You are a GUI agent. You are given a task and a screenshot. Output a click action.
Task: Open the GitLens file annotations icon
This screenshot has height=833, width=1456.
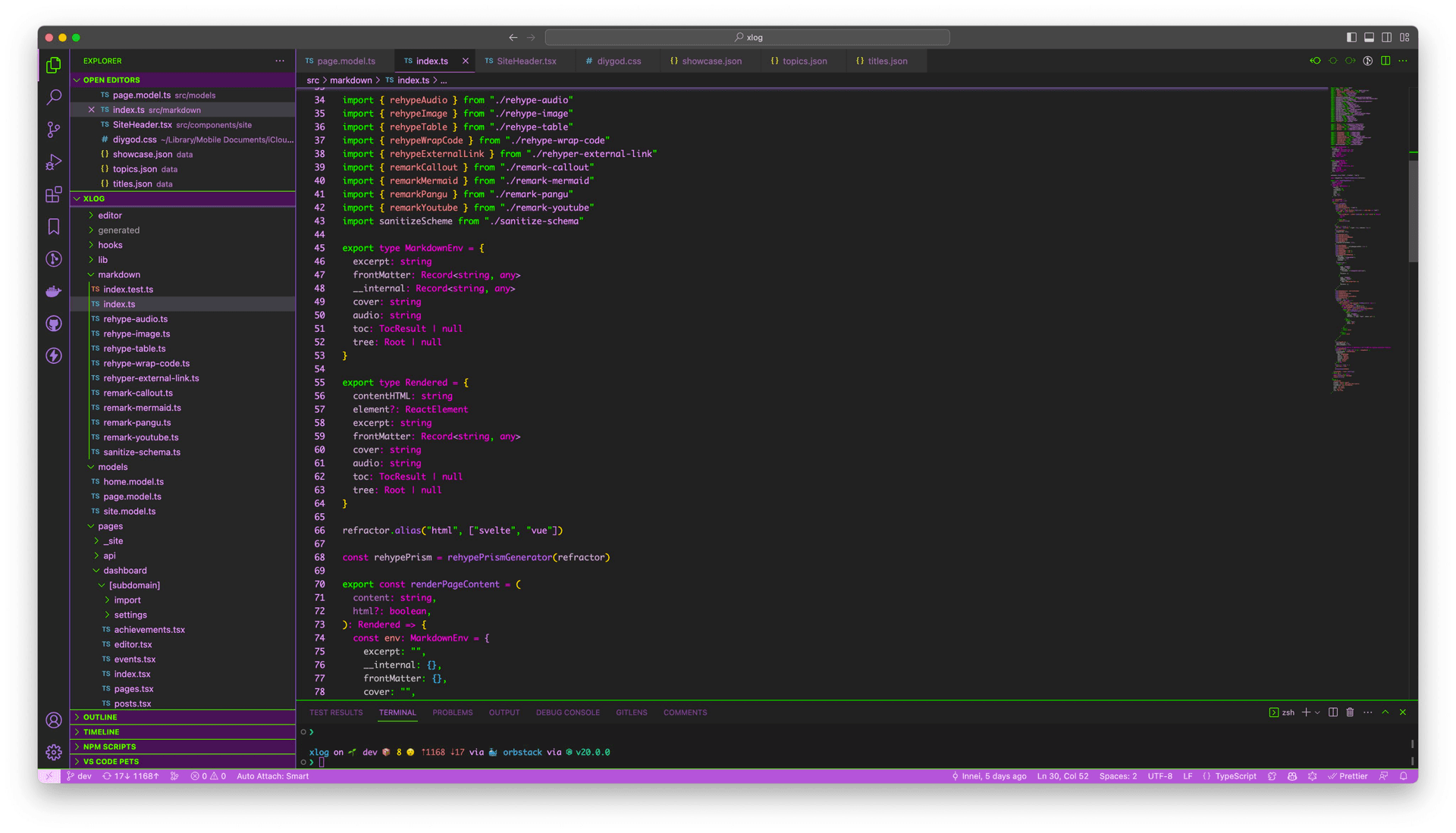pos(1368,61)
